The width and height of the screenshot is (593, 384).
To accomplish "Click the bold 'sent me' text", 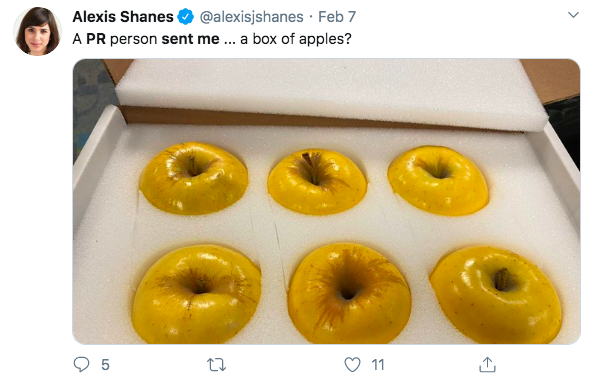I will pyautogui.click(x=190, y=39).
